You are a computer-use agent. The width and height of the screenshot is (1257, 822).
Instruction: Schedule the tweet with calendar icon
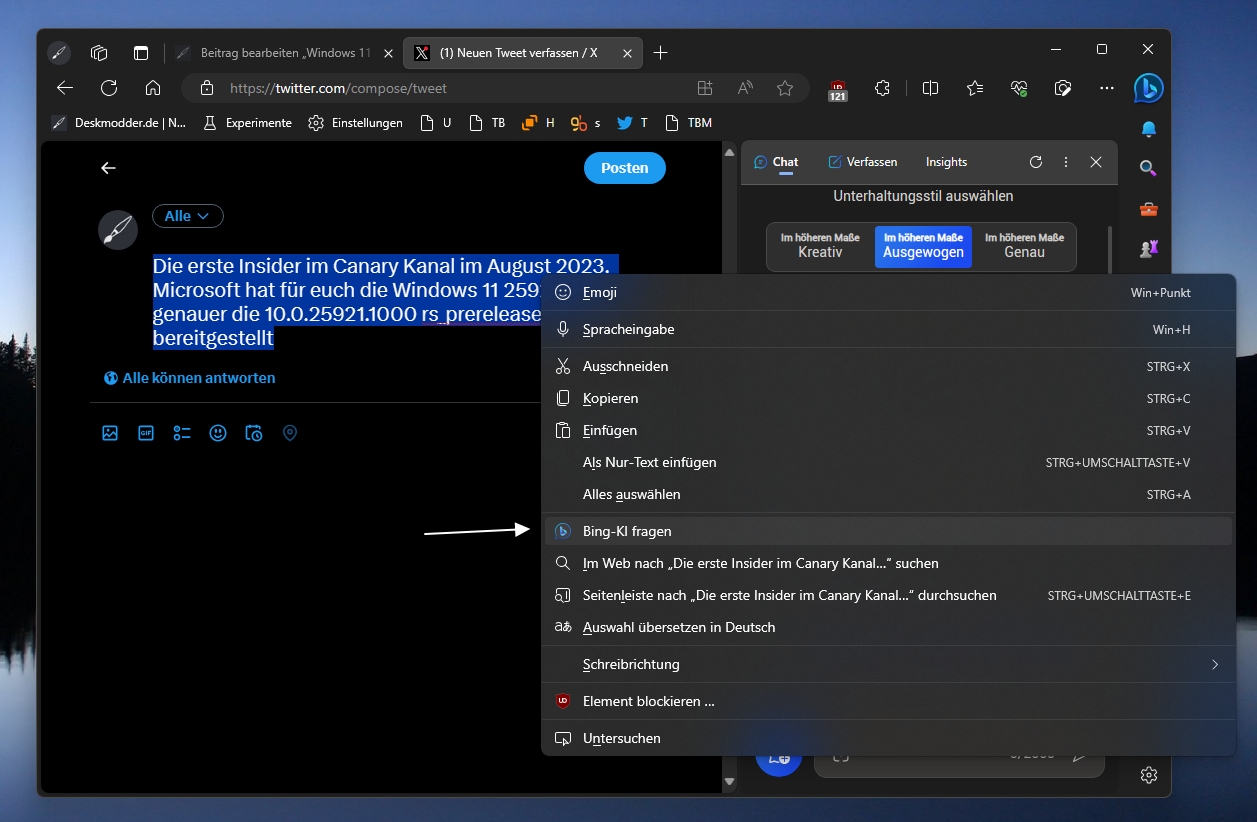[254, 433]
